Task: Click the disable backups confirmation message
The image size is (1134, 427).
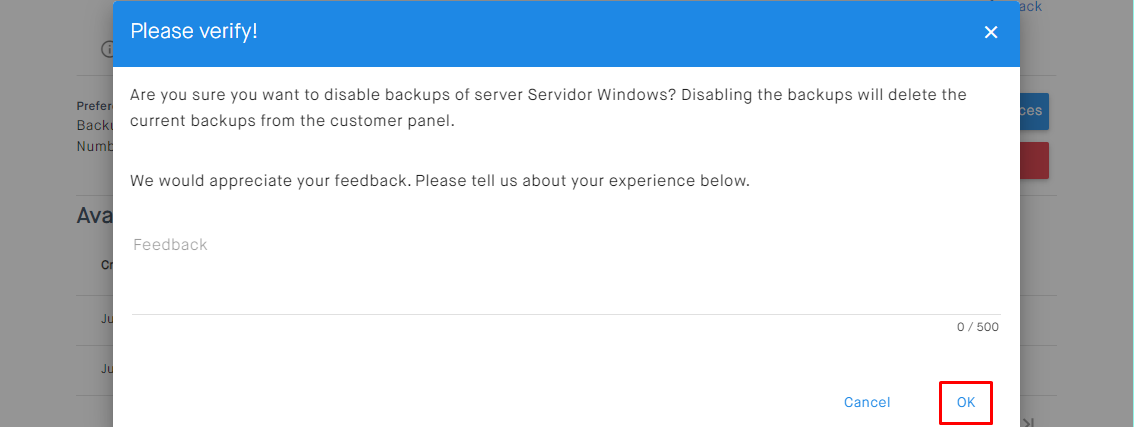Action: pos(548,108)
